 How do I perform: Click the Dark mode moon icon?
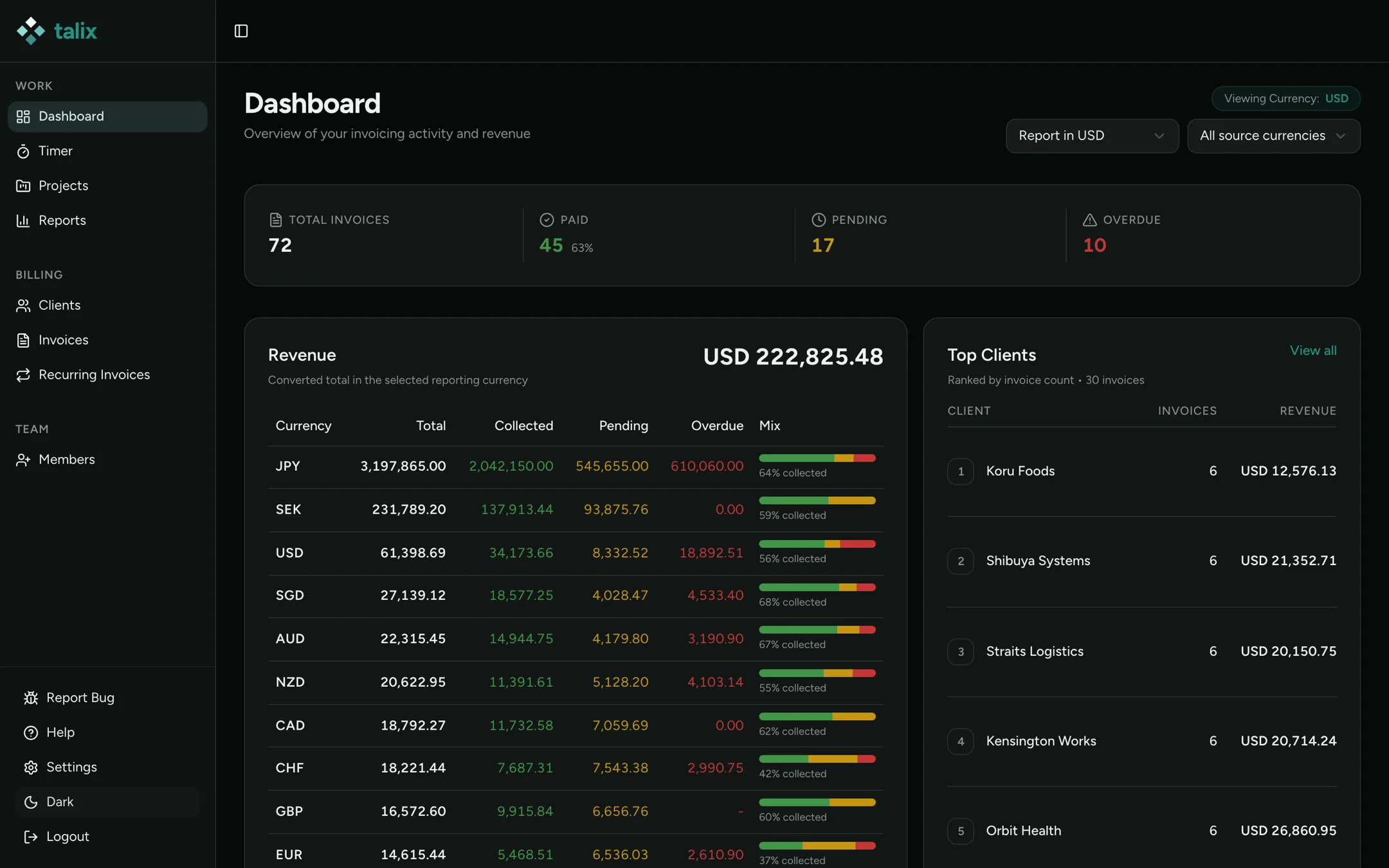[31, 802]
